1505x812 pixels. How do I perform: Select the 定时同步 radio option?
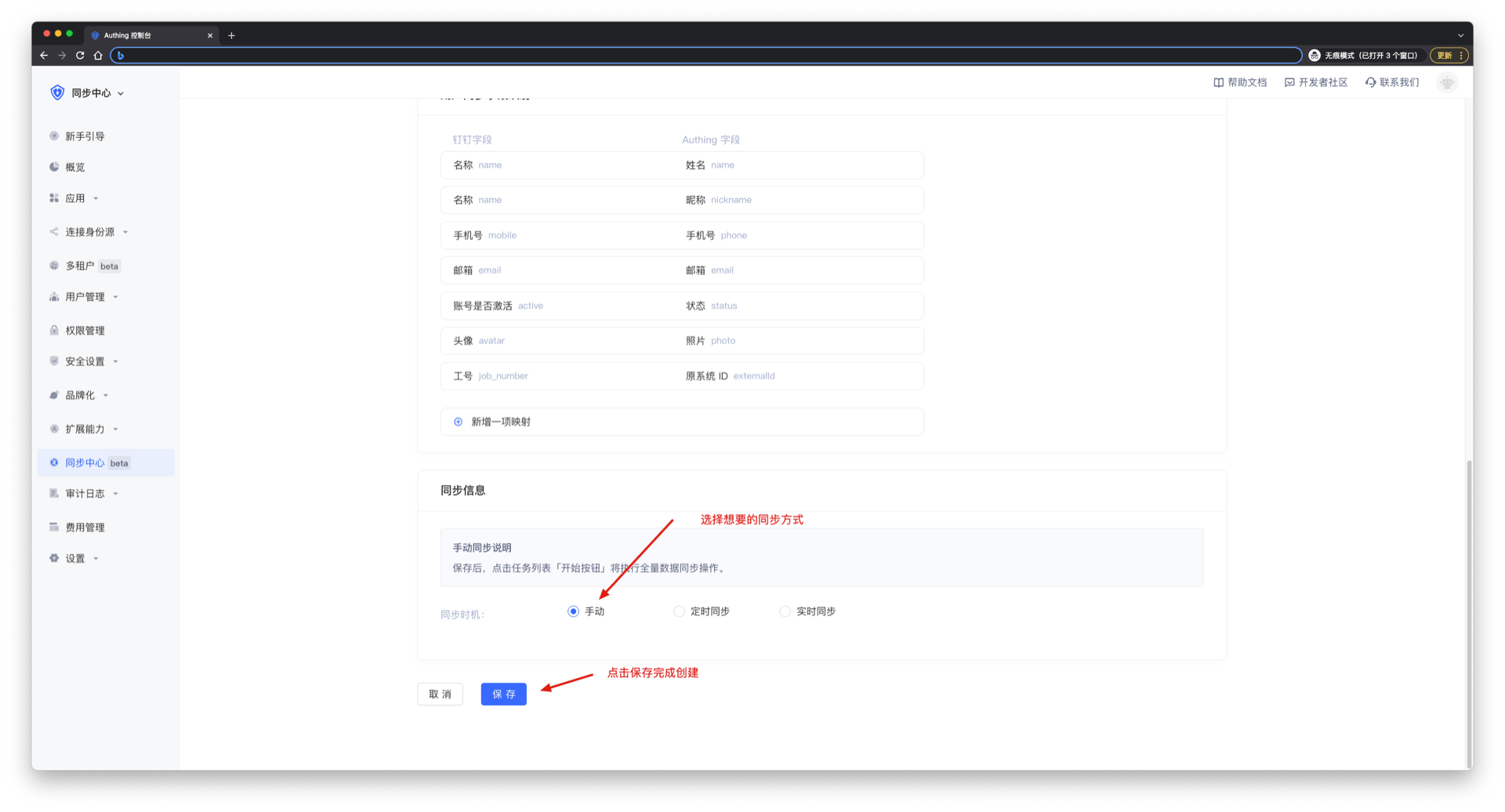click(x=679, y=611)
